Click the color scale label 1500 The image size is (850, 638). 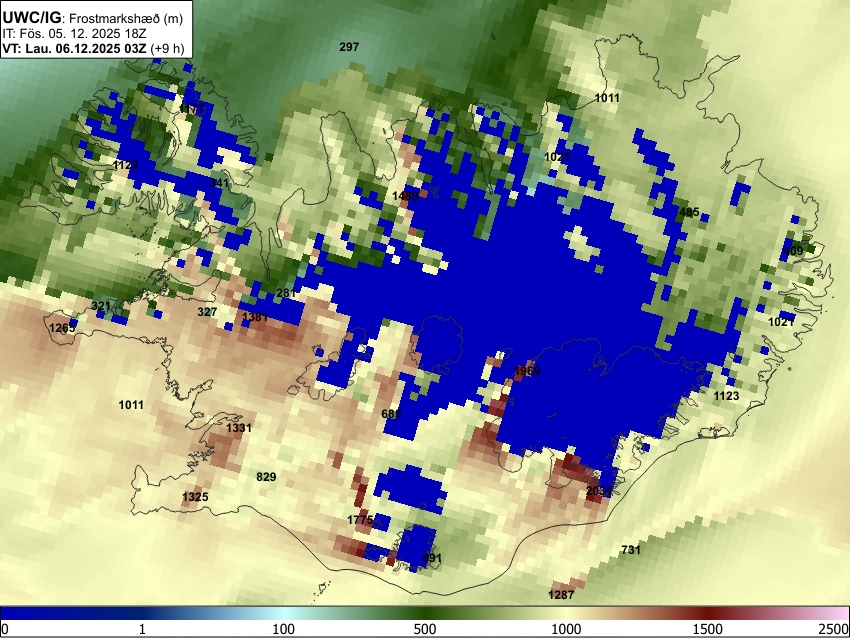tap(708, 629)
